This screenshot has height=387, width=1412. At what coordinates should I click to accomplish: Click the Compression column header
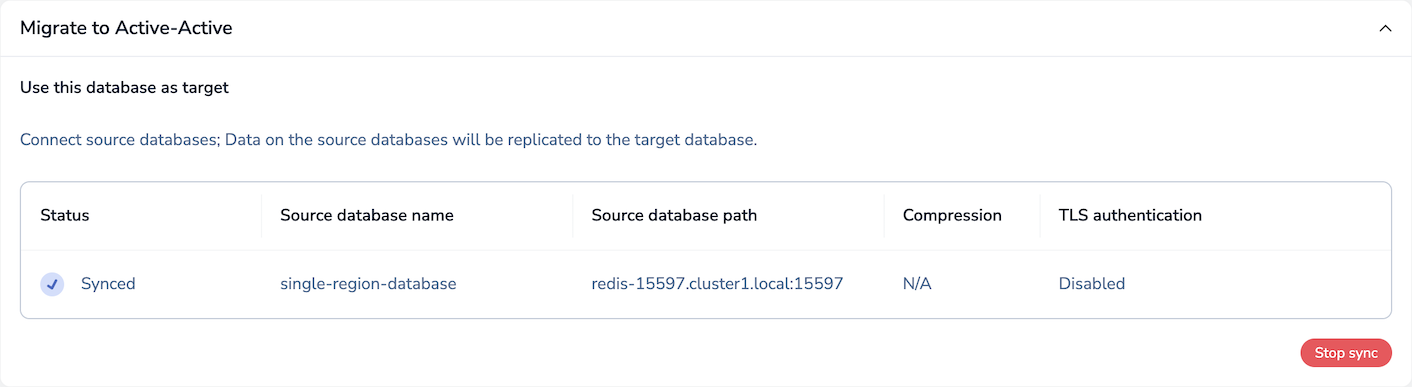coord(952,215)
